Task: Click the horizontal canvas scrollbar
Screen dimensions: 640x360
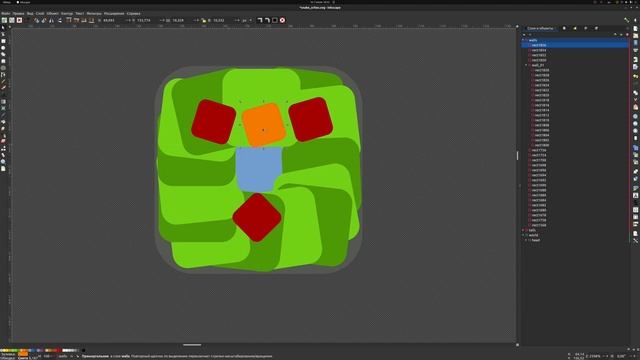Action: (x=192, y=345)
